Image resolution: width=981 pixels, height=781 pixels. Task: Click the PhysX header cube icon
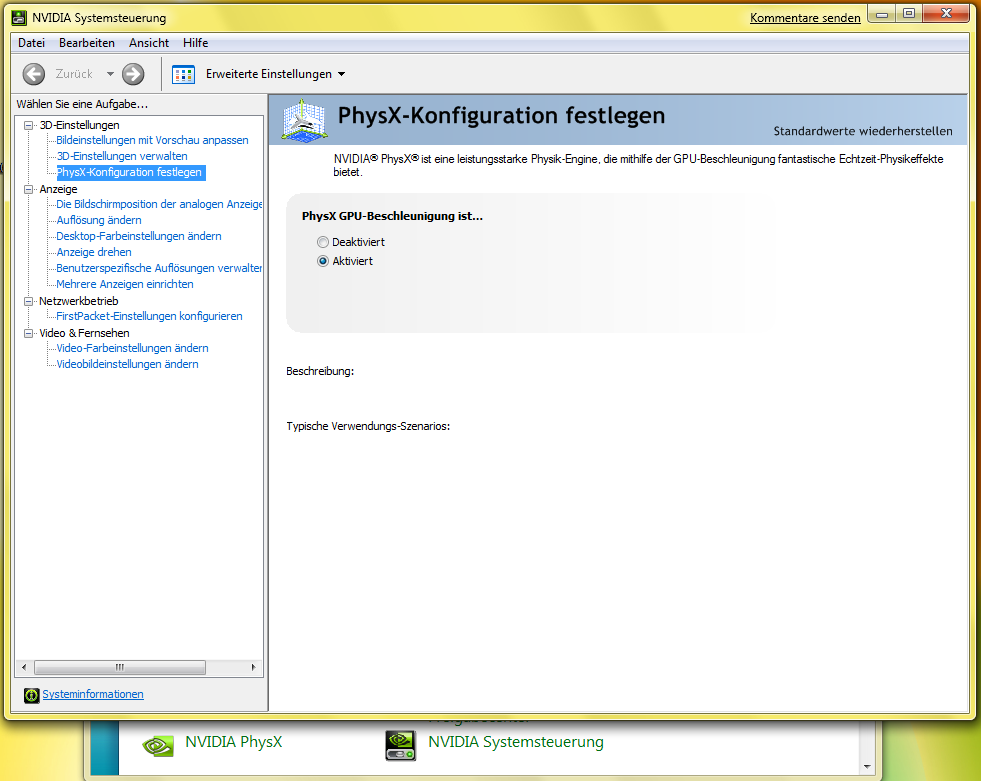click(303, 120)
